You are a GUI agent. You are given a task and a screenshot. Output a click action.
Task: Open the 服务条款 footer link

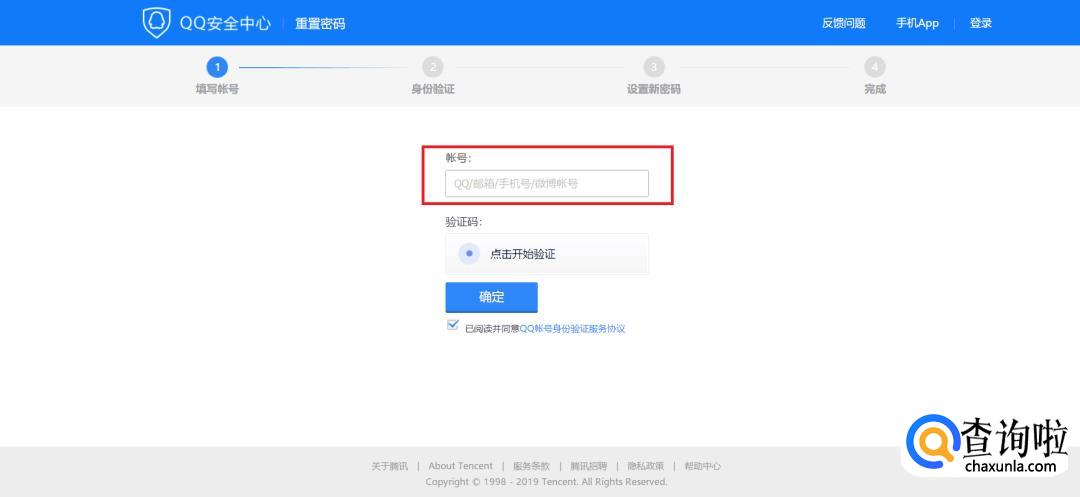click(532, 466)
